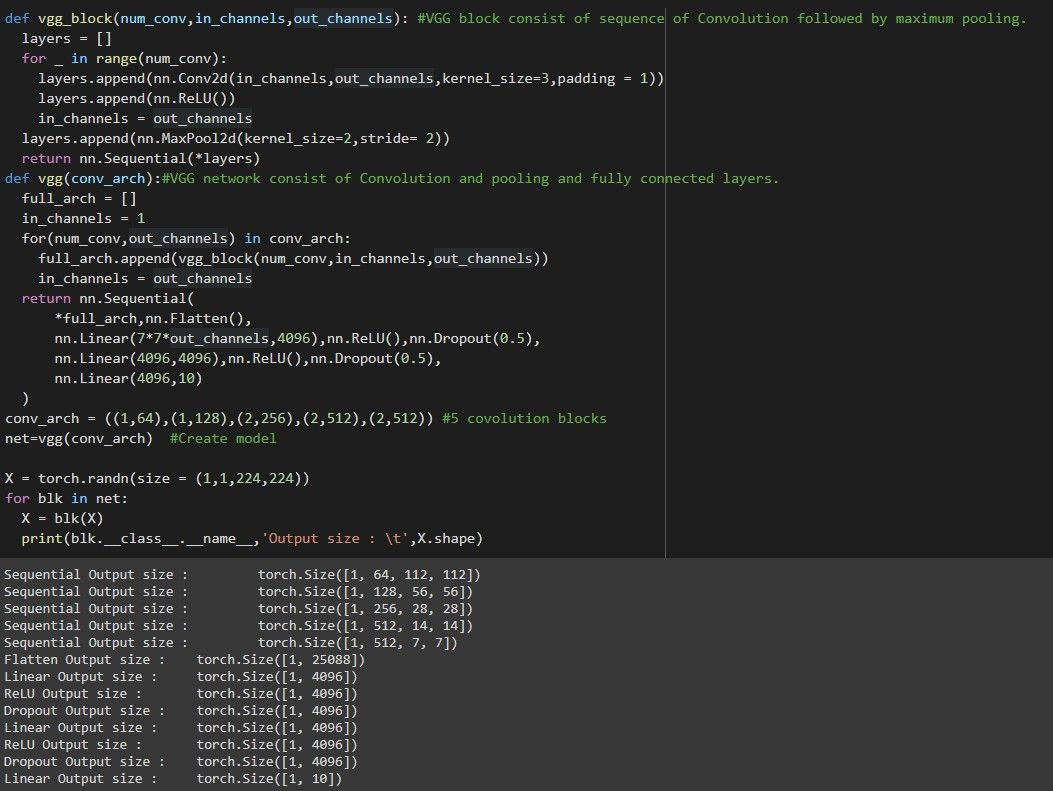Click output 'torch.Size([1, 512, 7, 7])'
The height and width of the screenshot is (791, 1053).
coord(358,643)
